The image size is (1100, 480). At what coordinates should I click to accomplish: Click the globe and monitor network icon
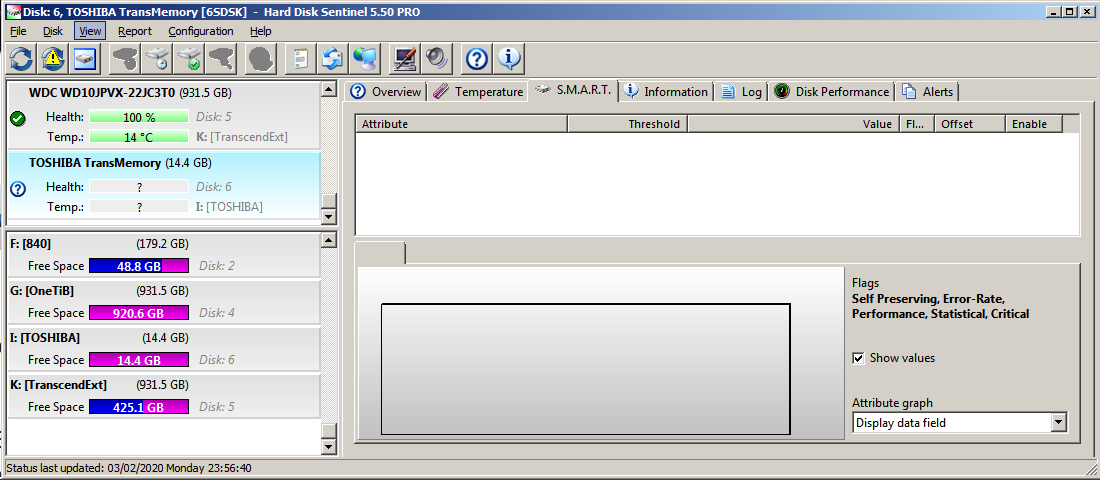[x=365, y=58]
